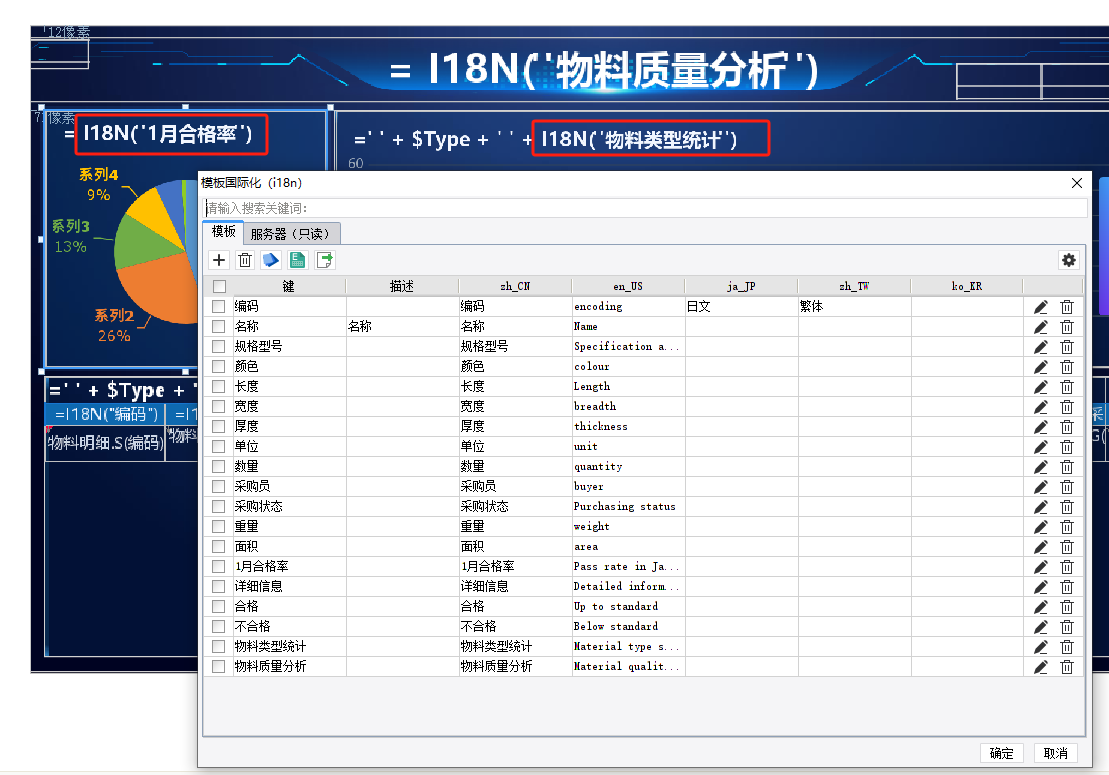Check the box for the 采购状态 row

click(x=219, y=506)
